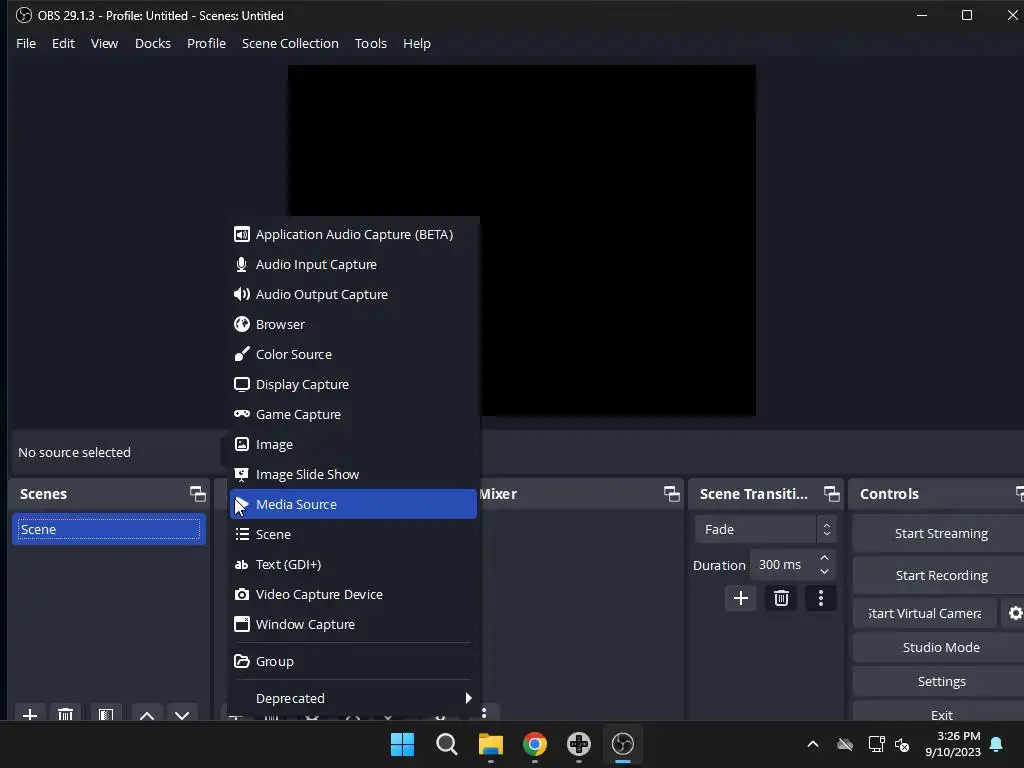The width and height of the screenshot is (1024, 768).
Task: Open the Fade transition dropdown
Action: [765, 530]
